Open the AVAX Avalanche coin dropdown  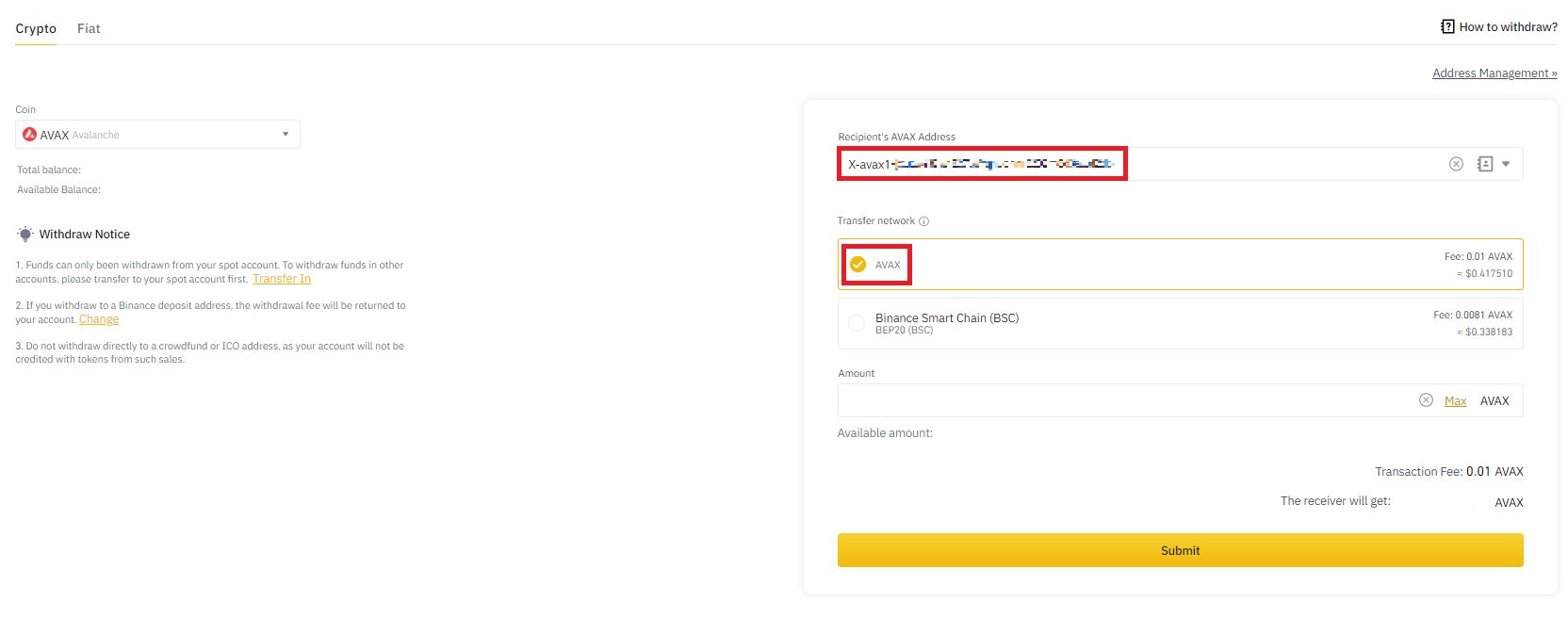point(157,135)
